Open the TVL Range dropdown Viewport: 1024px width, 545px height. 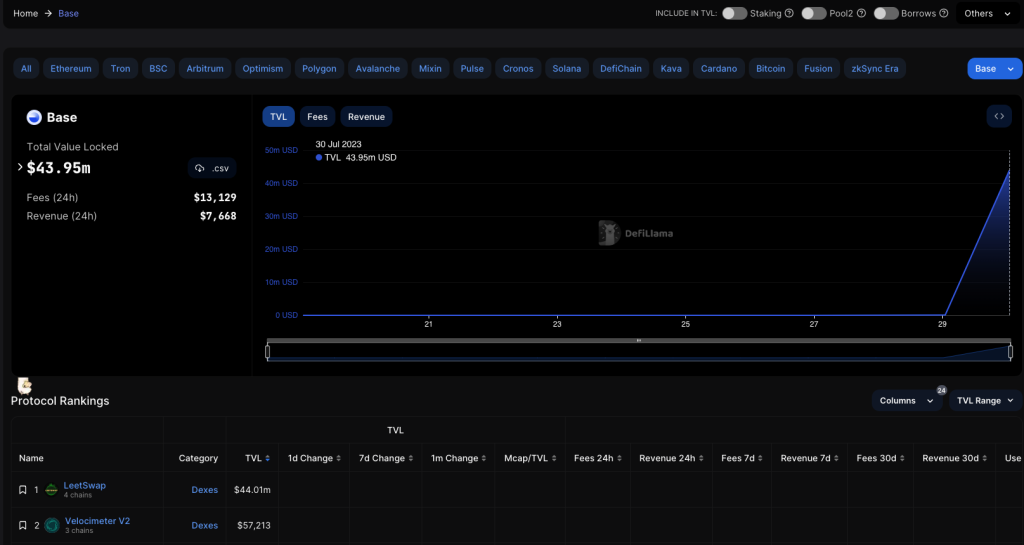point(985,401)
